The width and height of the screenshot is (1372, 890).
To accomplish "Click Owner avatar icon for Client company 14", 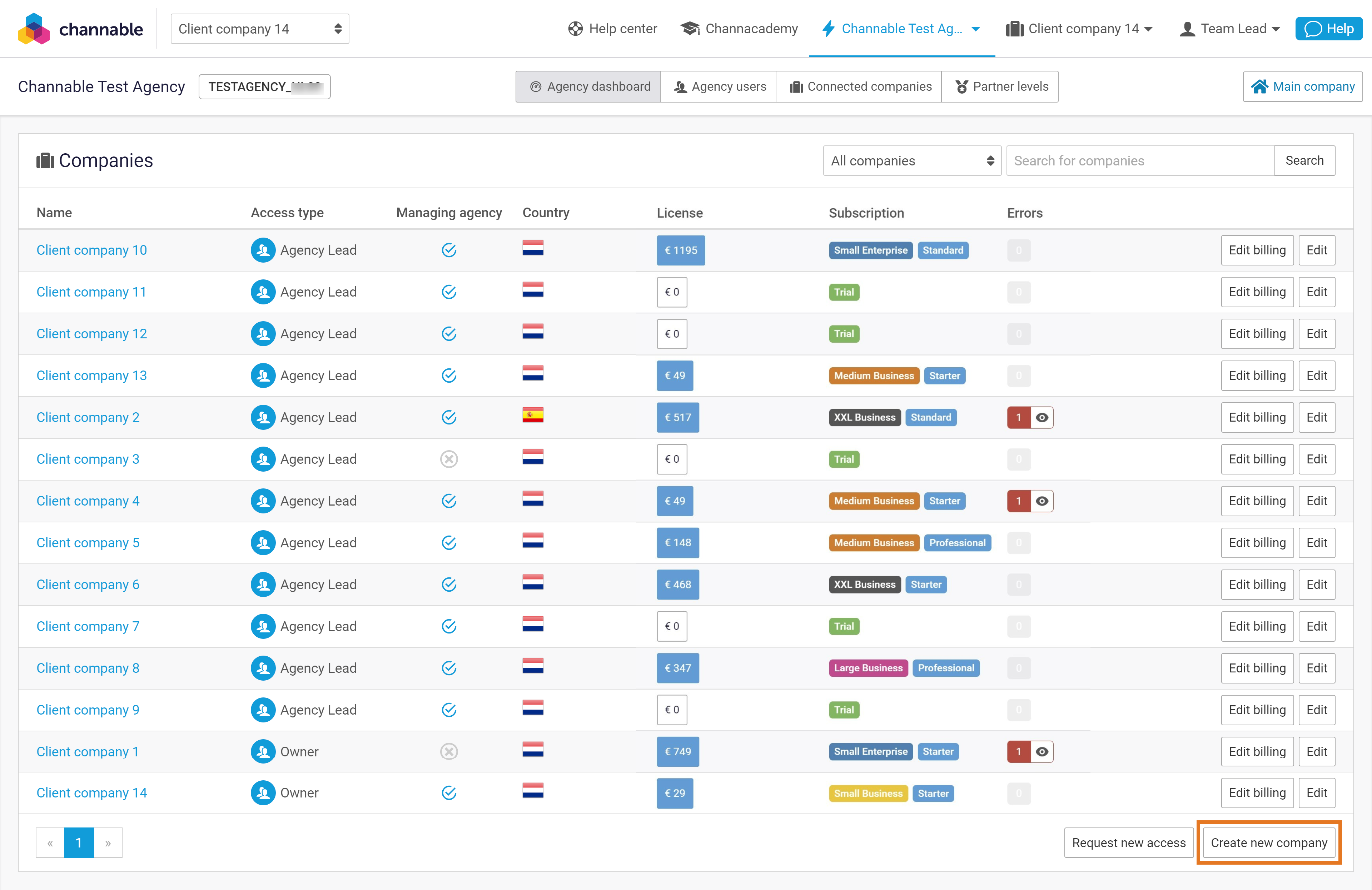I will [x=263, y=793].
